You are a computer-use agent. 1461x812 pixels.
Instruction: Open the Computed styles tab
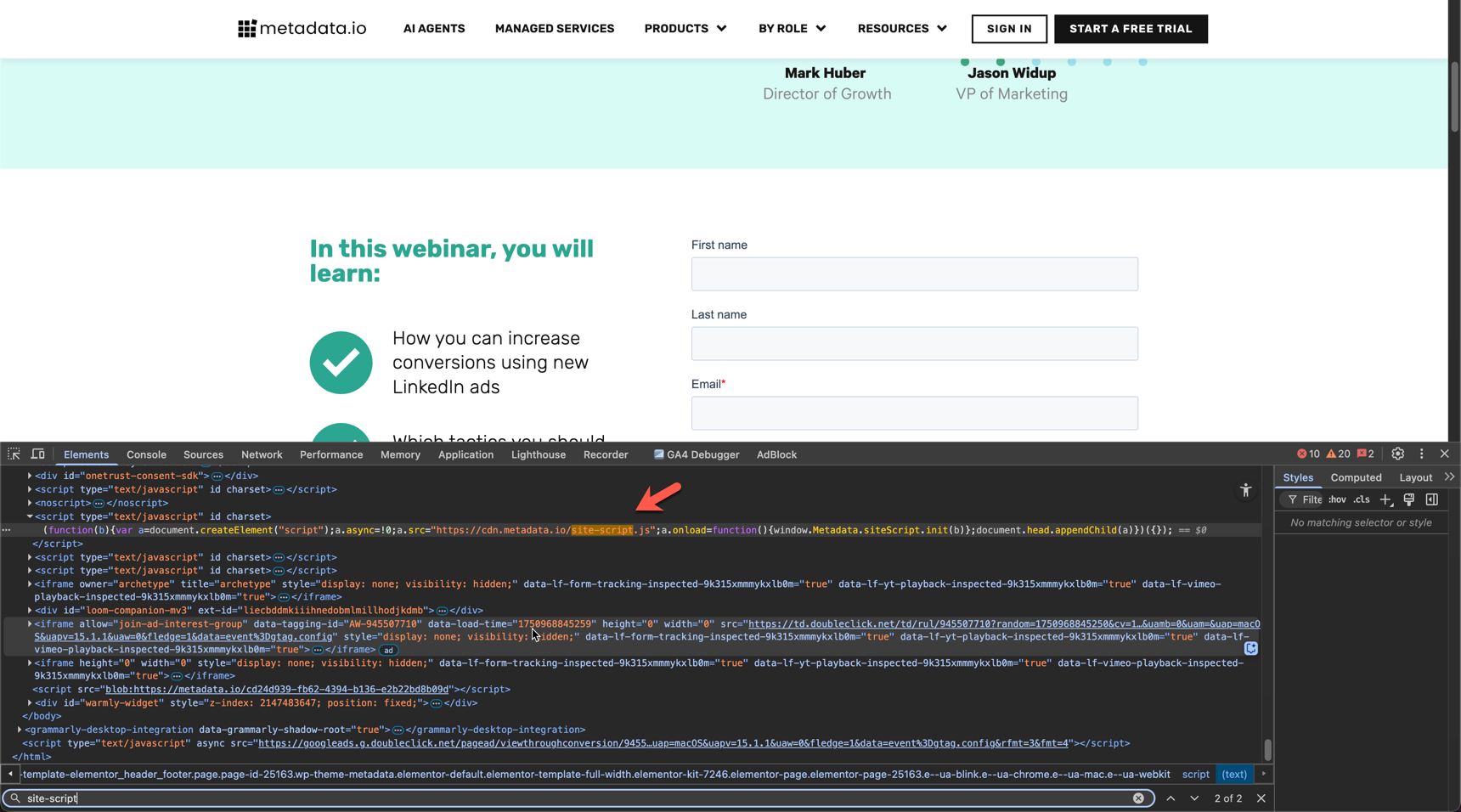[1356, 477]
